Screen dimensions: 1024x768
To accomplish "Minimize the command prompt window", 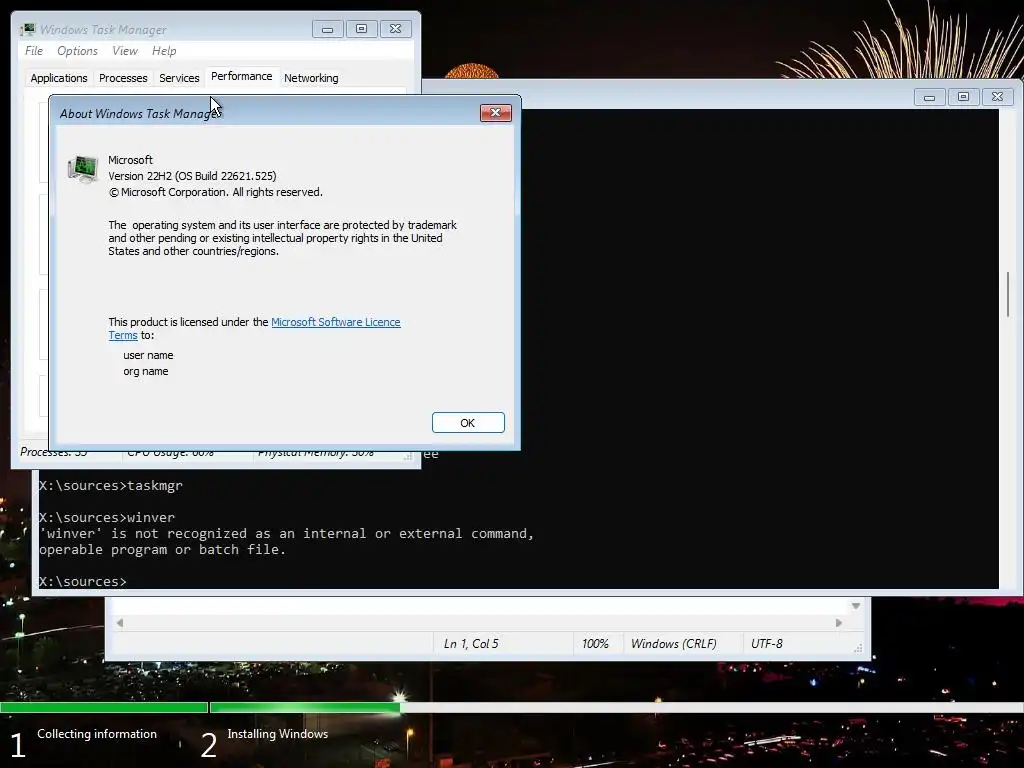I will pyautogui.click(x=929, y=97).
